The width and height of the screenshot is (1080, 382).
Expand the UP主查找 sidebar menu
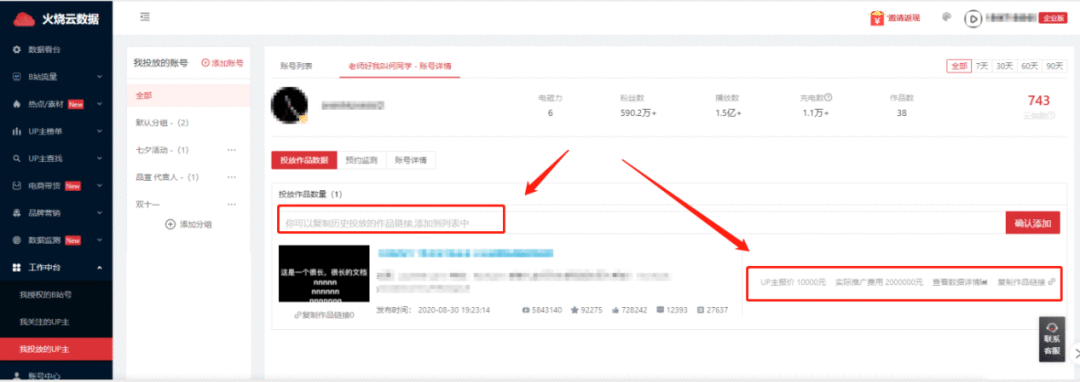pyautogui.click(x=56, y=158)
